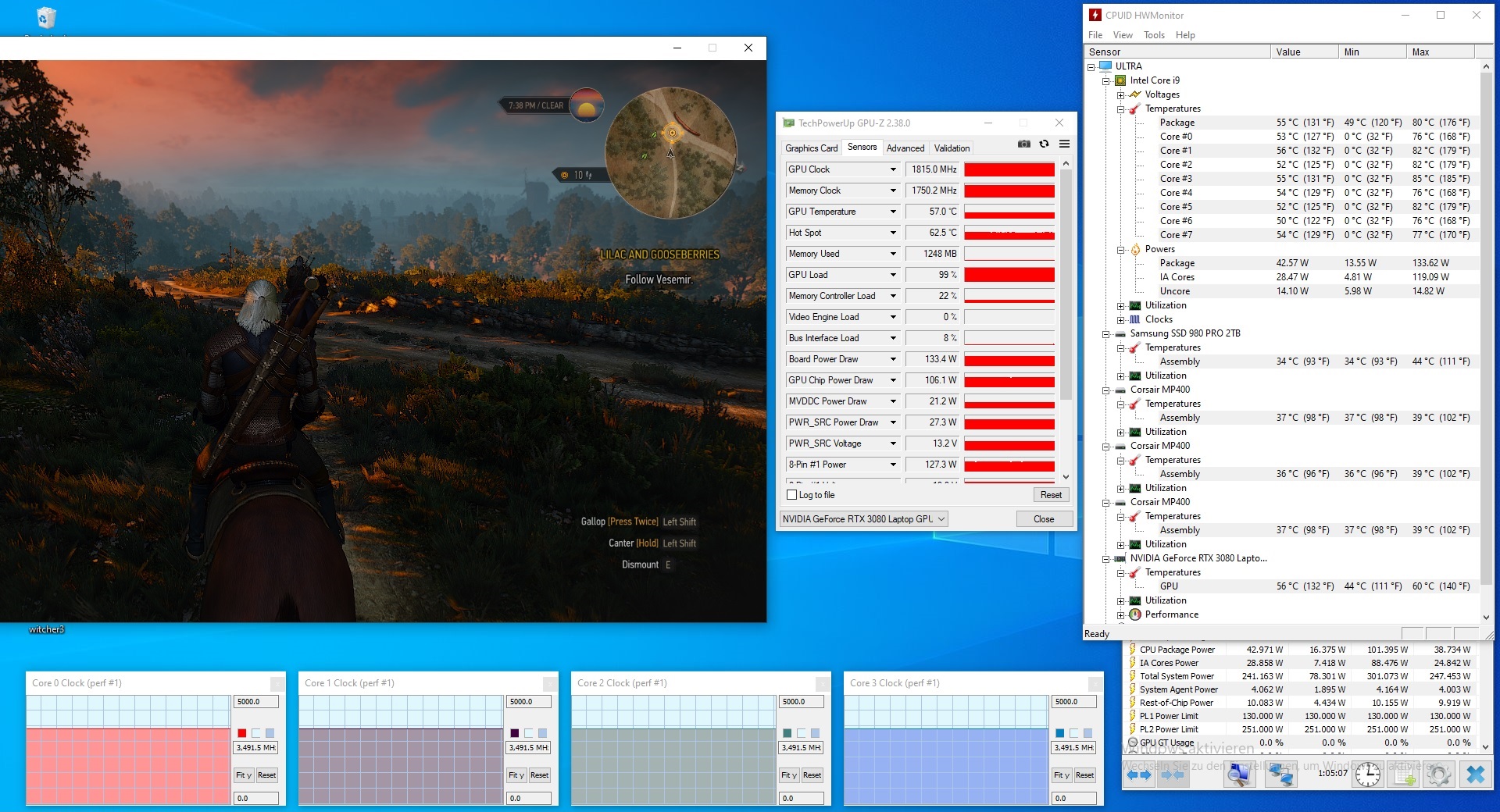Expand the Performance node under NVIDIA GPU
Screen dimensions: 1500x812
tap(1120, 615)
